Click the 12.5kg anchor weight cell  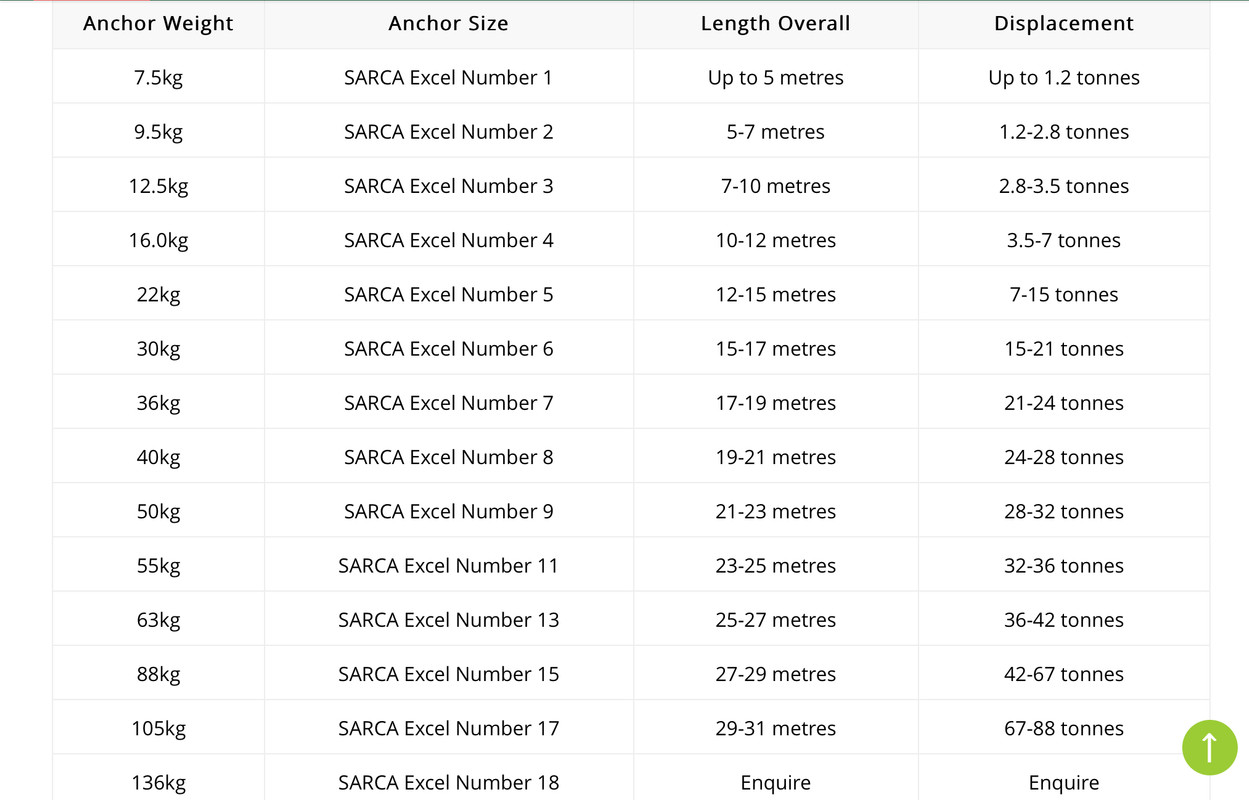[158, 185]
